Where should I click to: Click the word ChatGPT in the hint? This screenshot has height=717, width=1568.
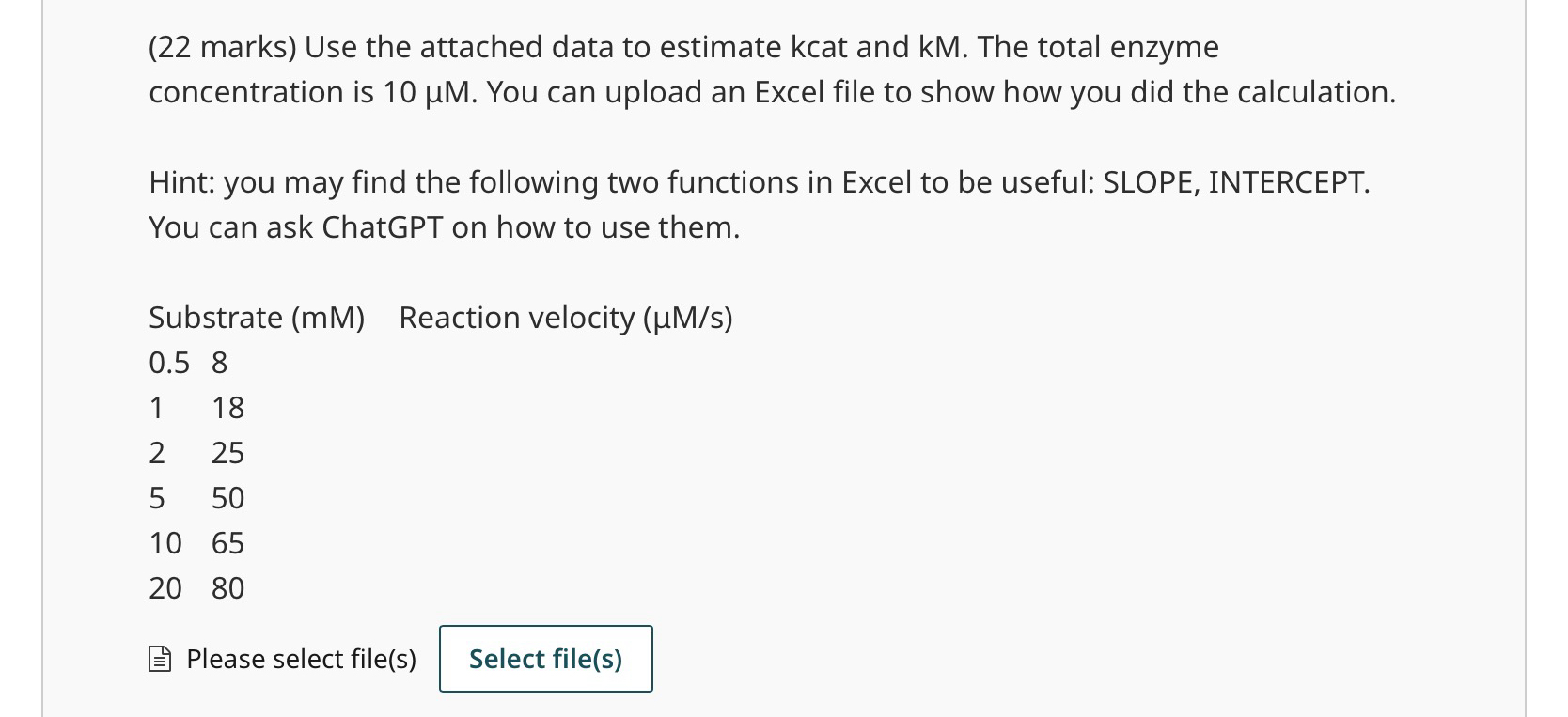(x=382, y=227)
